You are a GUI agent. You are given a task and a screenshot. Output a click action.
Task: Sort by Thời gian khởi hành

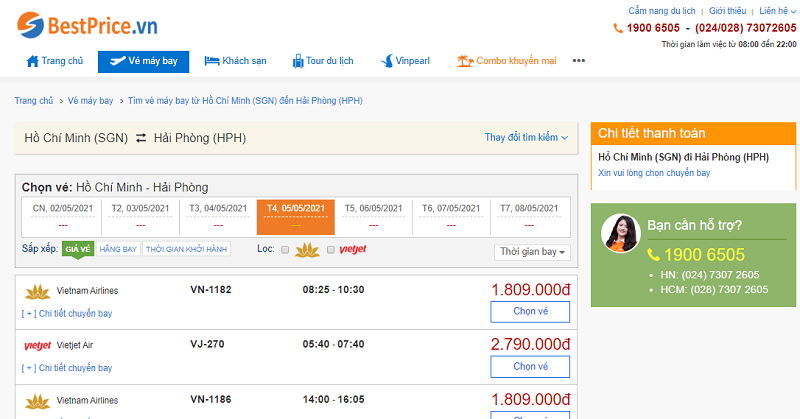coord(186,249)
